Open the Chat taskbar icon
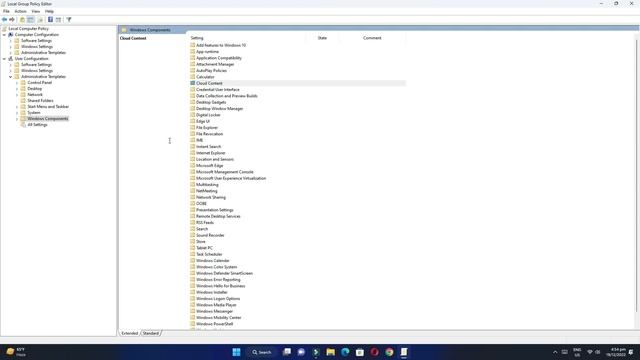 301,352
